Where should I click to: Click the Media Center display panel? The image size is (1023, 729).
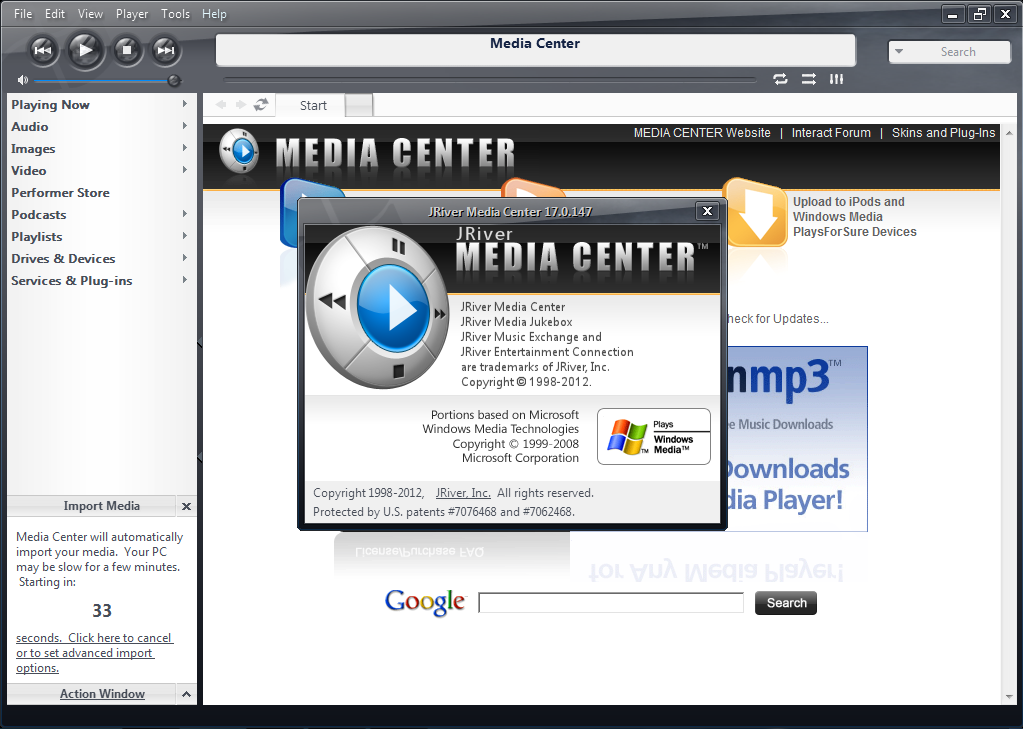(x=535, y=50)
